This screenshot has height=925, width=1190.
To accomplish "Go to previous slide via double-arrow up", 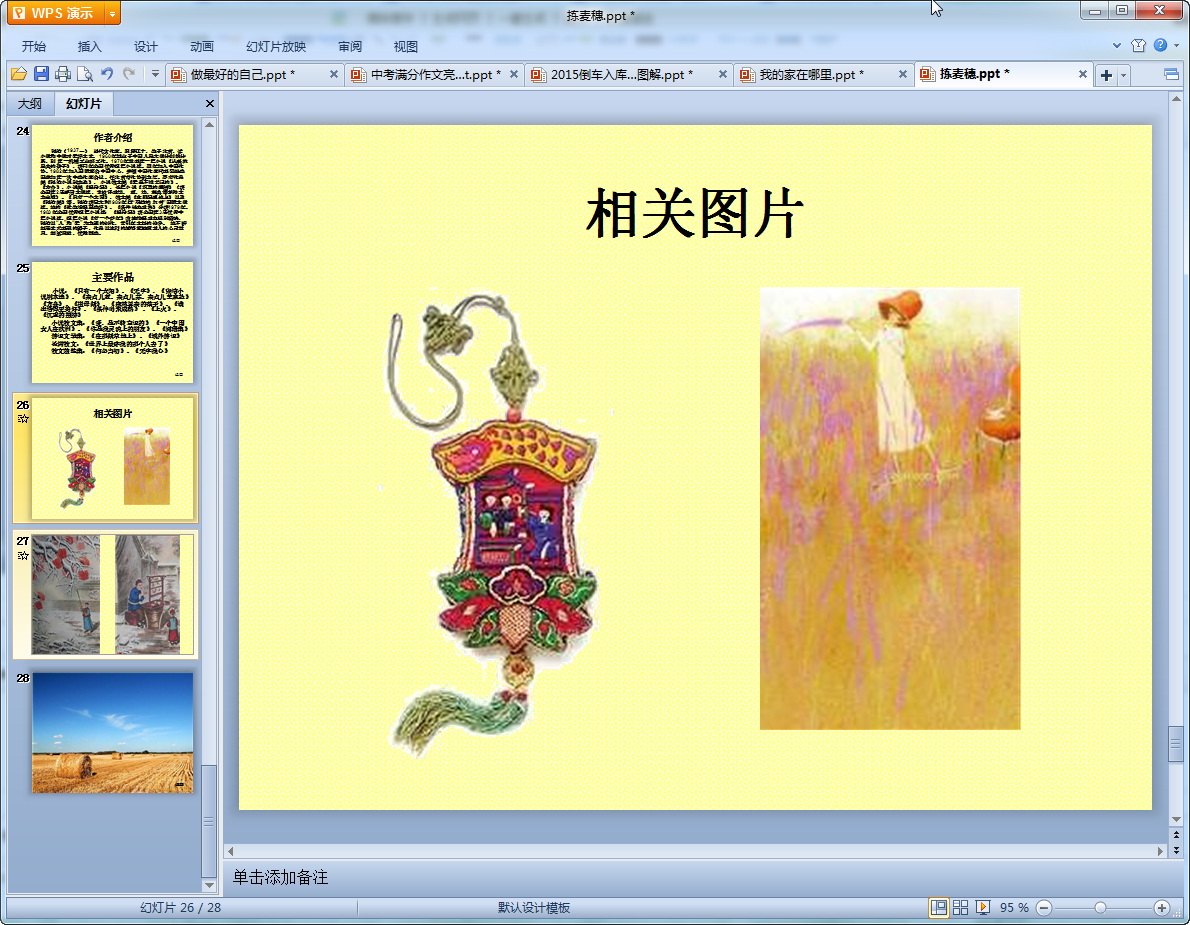I will 1176,835.
